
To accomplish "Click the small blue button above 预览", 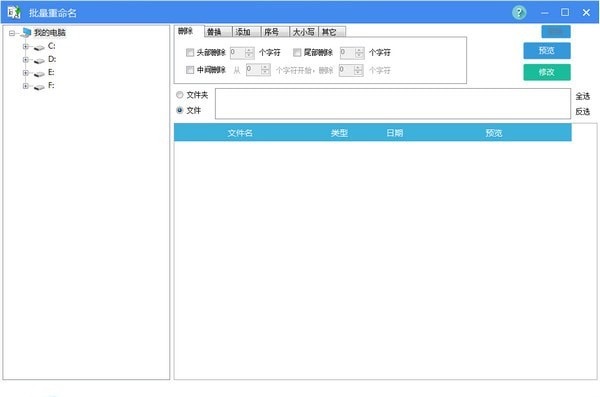I will coord(556,31).
